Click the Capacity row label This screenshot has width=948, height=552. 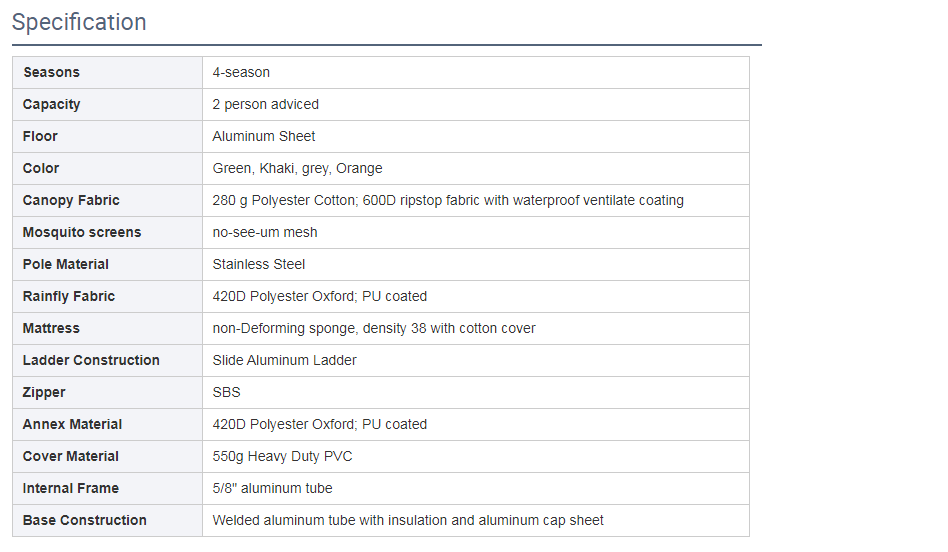52,104
